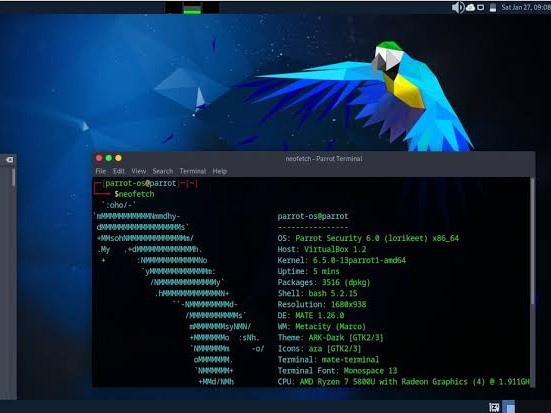
Task: Open the clock showing Sat Jan 27
Action: [x=526, y=7]
